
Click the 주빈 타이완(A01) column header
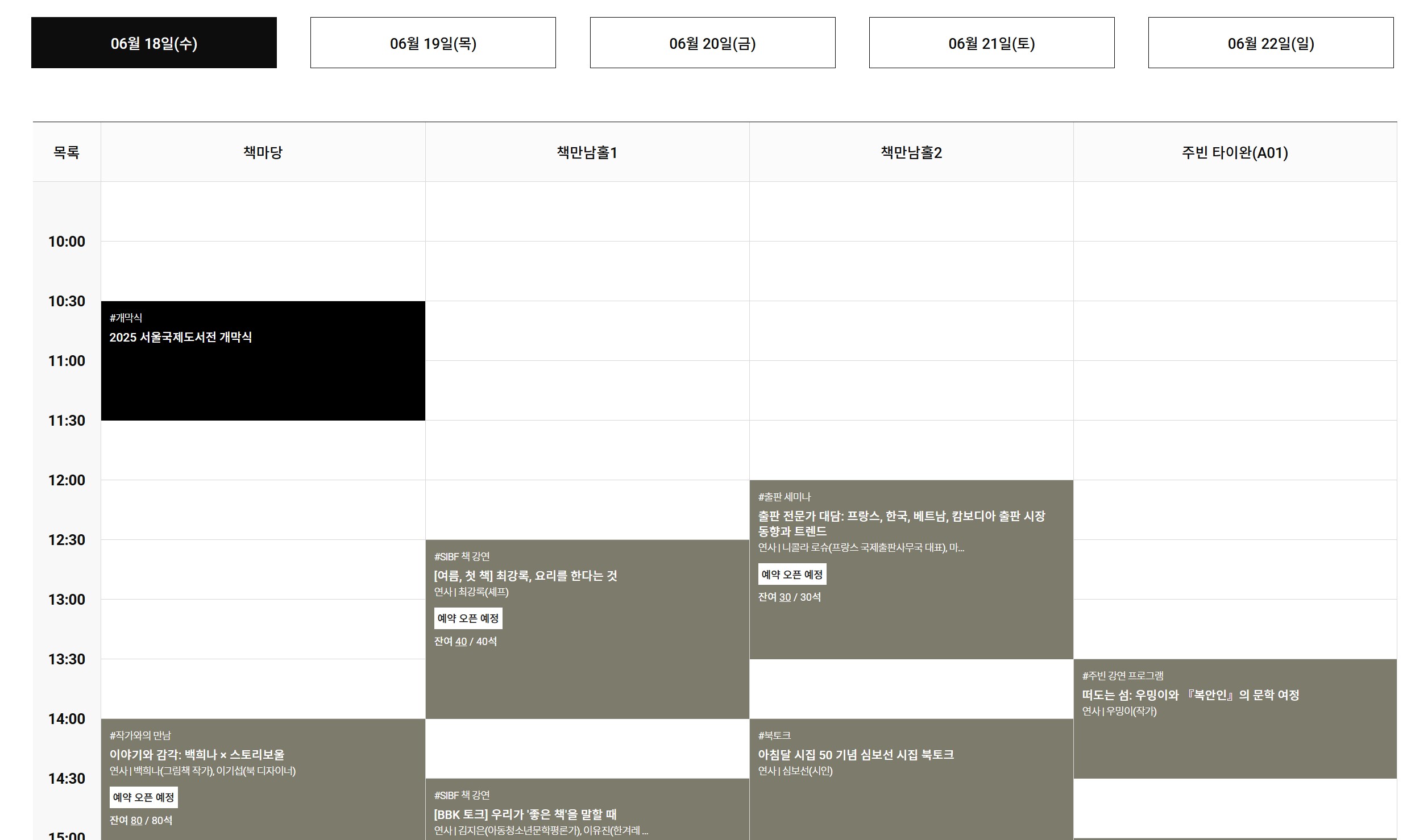(x=1235, y=152)
